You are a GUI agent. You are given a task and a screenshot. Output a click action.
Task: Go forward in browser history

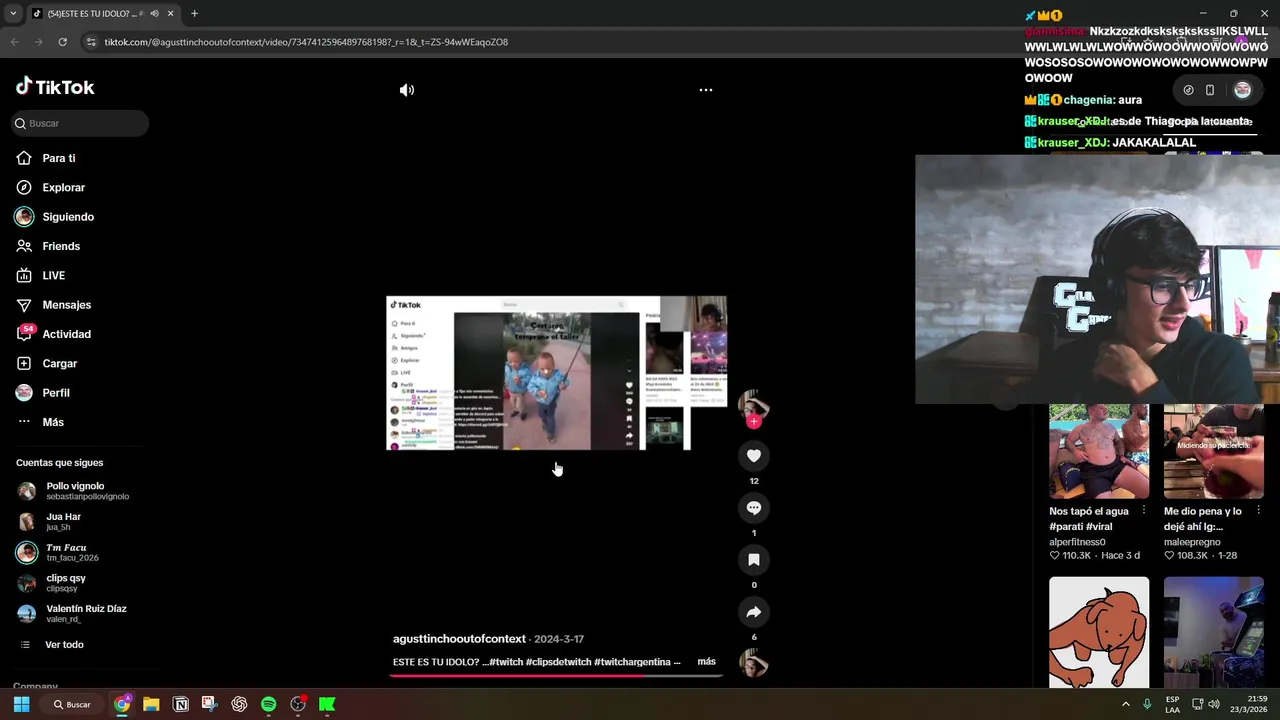[38, 42]
